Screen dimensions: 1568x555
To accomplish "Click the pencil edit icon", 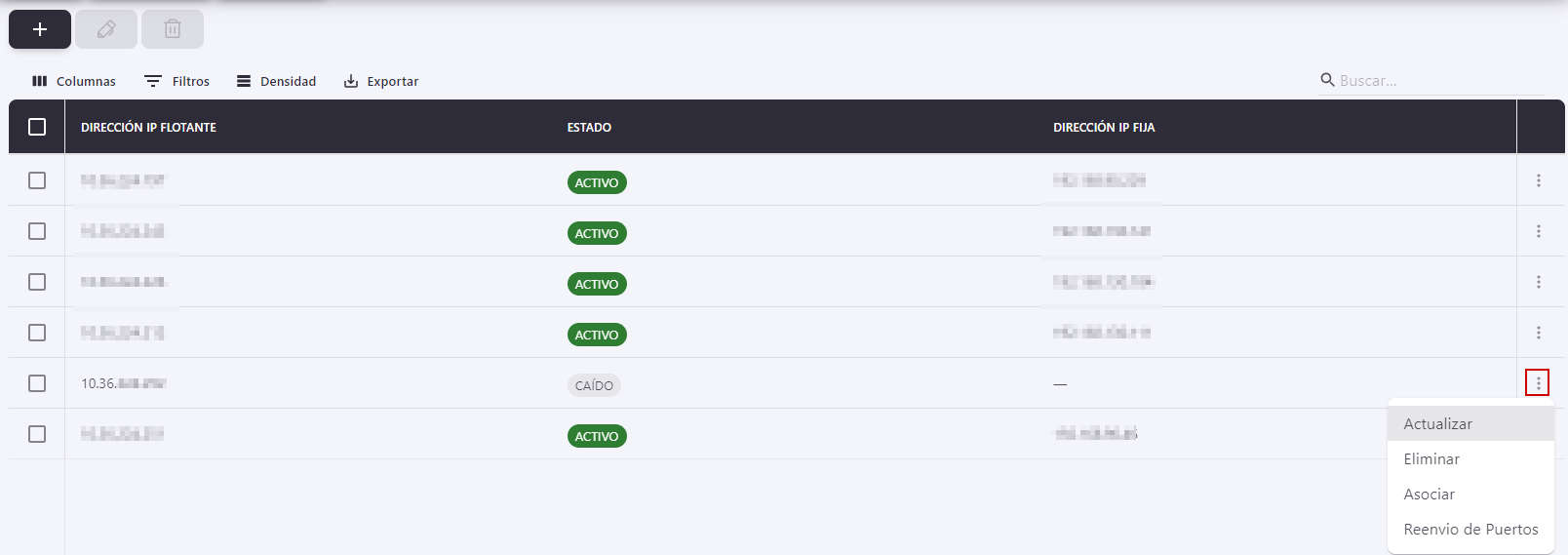I will click(106, 29).
